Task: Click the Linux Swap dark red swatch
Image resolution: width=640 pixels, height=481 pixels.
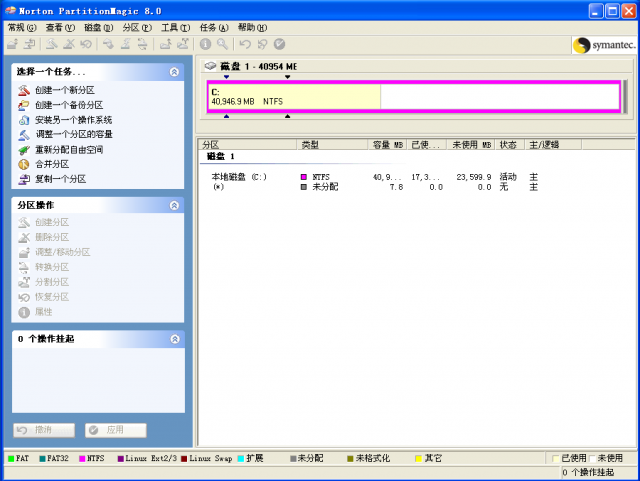Action: pos(184,459)
